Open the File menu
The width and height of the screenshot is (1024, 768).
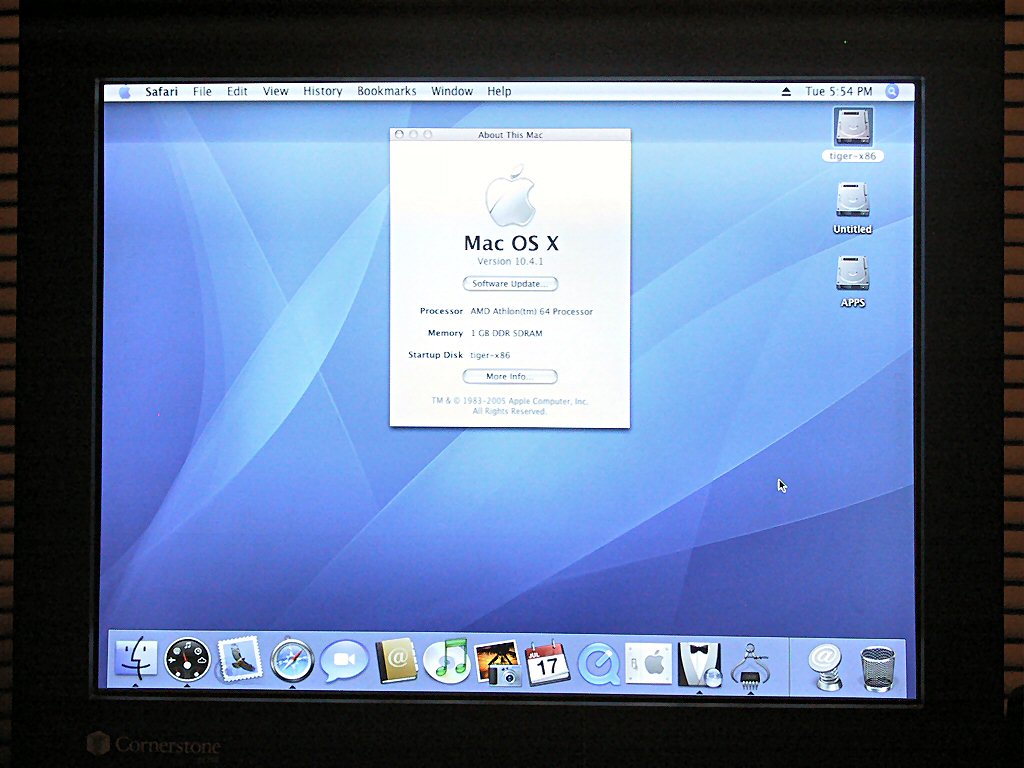click(202, 91)
